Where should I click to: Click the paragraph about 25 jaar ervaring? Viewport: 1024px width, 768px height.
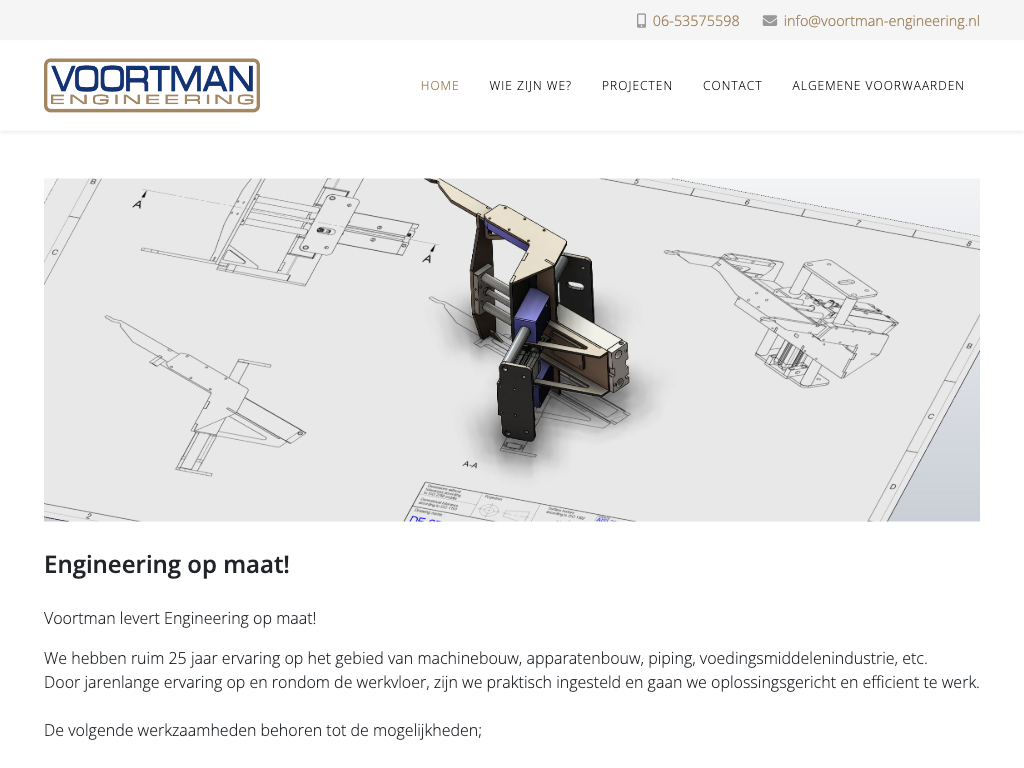point(485,659)
